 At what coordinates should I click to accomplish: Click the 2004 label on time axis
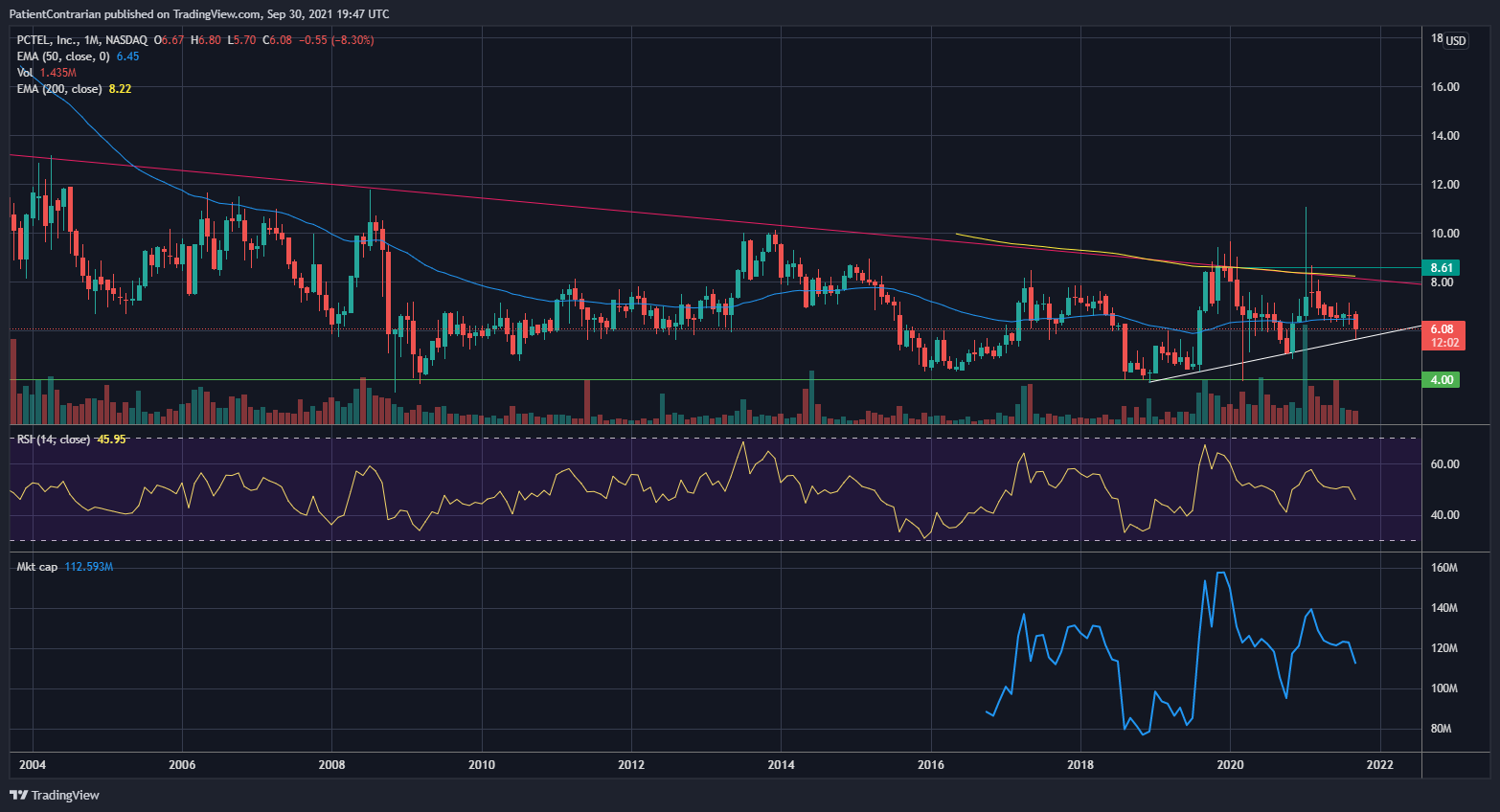tap(33, 764)
